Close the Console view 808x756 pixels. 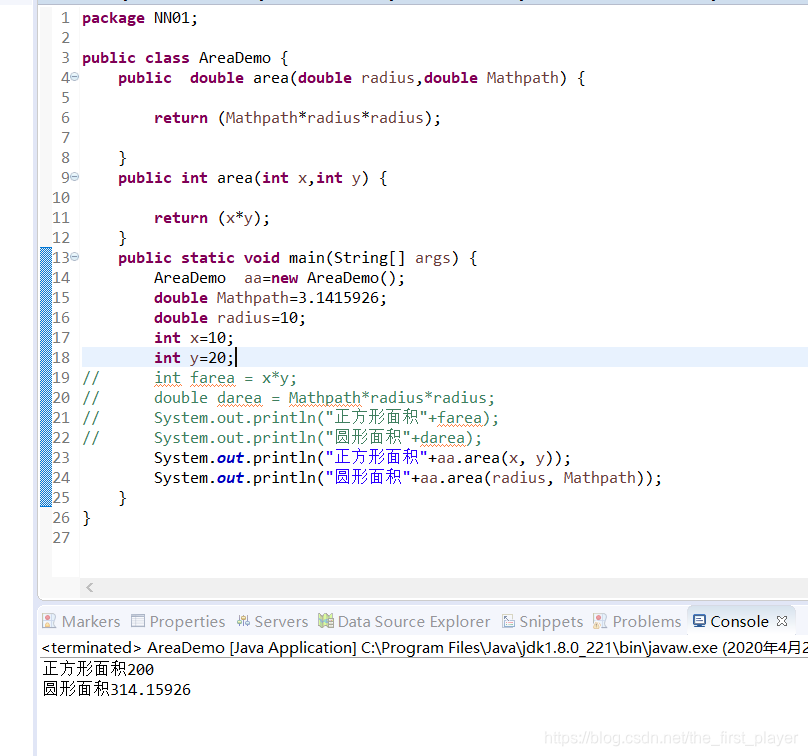point(782,621)
